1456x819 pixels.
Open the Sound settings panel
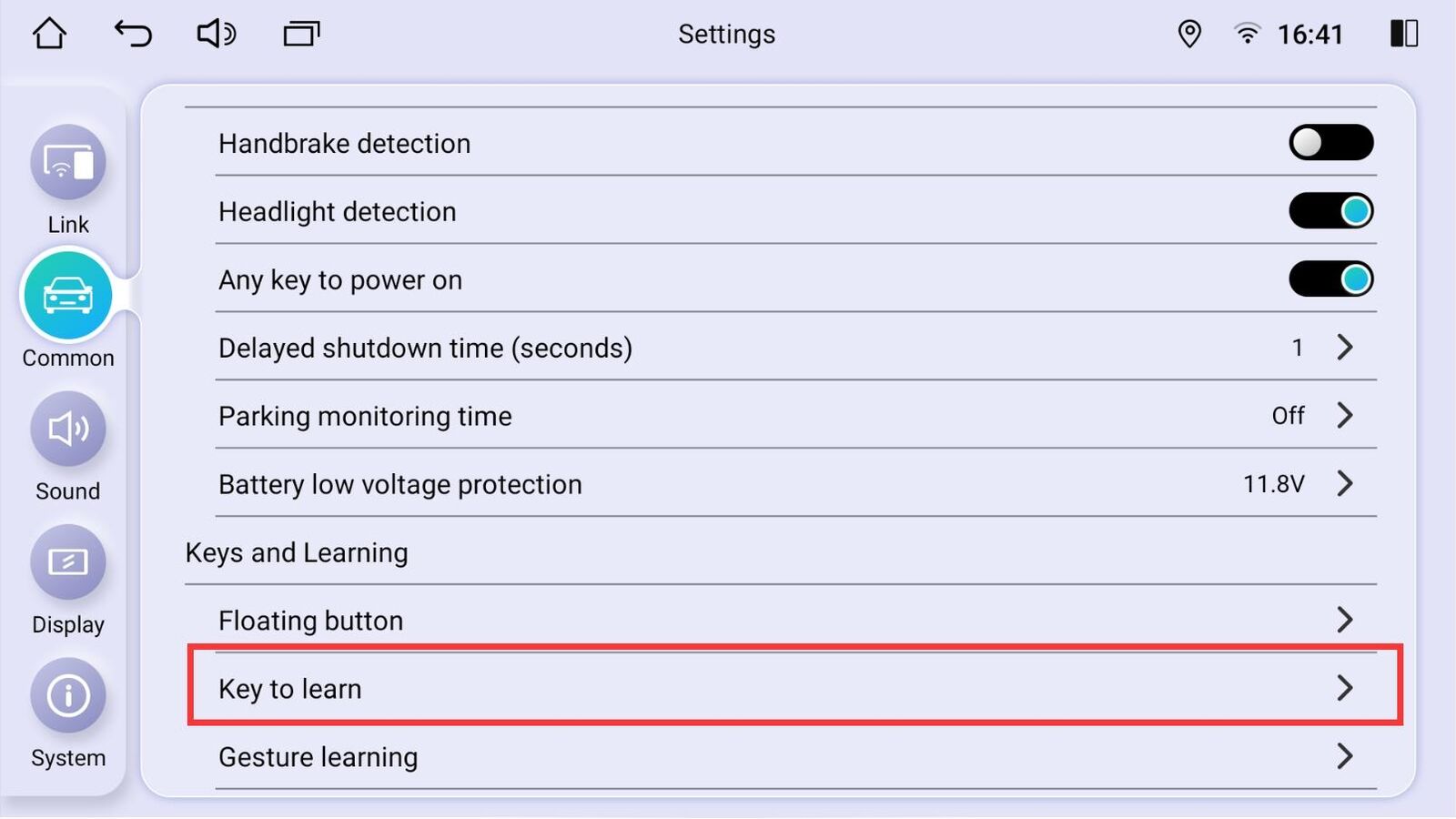click(x=67, y=429)
